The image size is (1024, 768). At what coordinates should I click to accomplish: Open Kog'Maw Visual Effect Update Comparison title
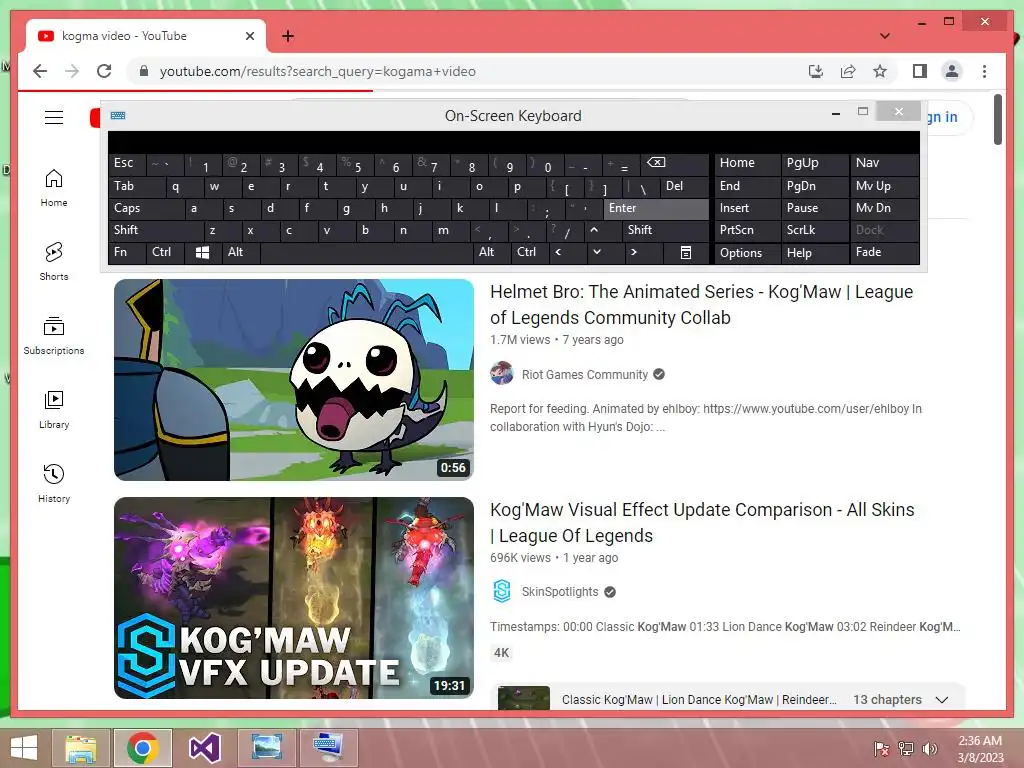pyautogui.click(x=702, y=522)
